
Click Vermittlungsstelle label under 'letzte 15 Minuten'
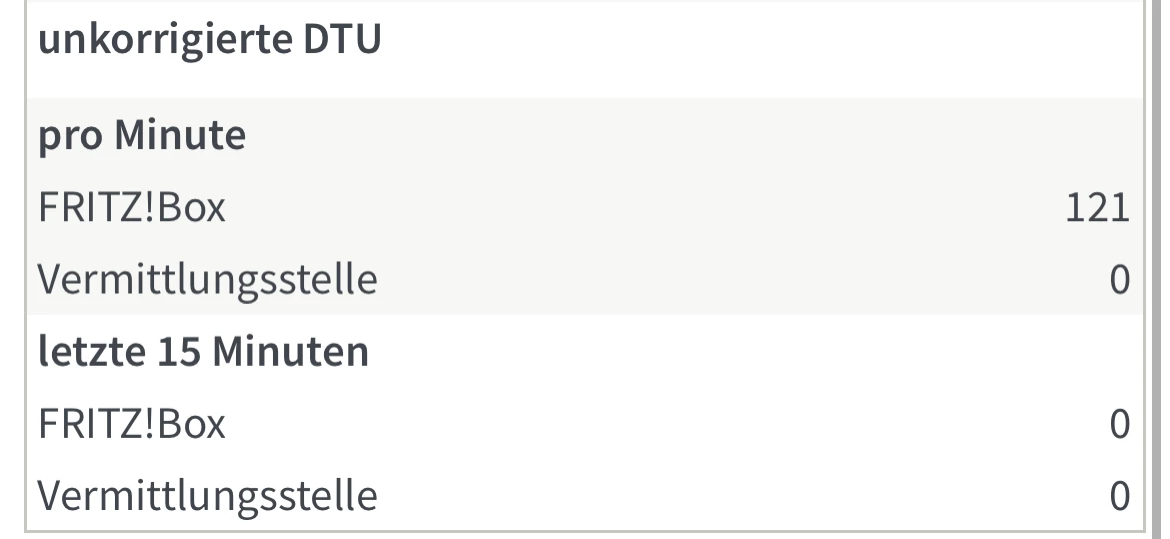point(207,496)
